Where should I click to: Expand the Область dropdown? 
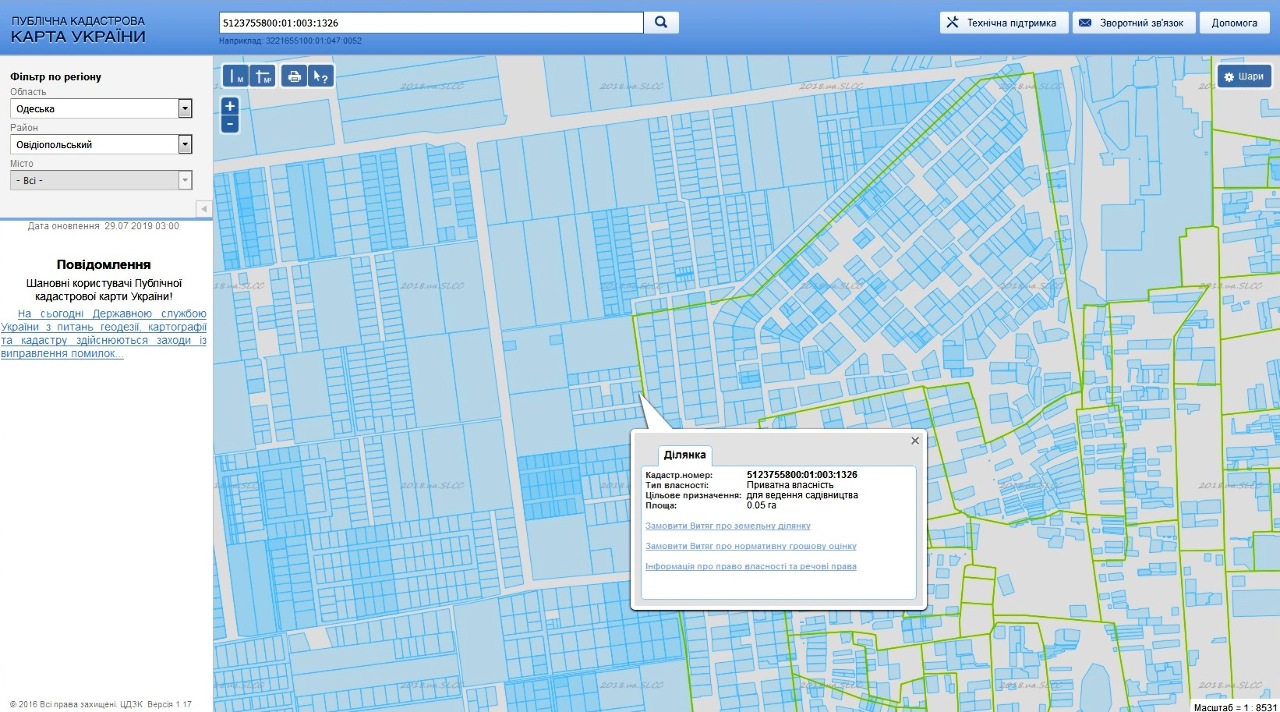click(184, 109)
